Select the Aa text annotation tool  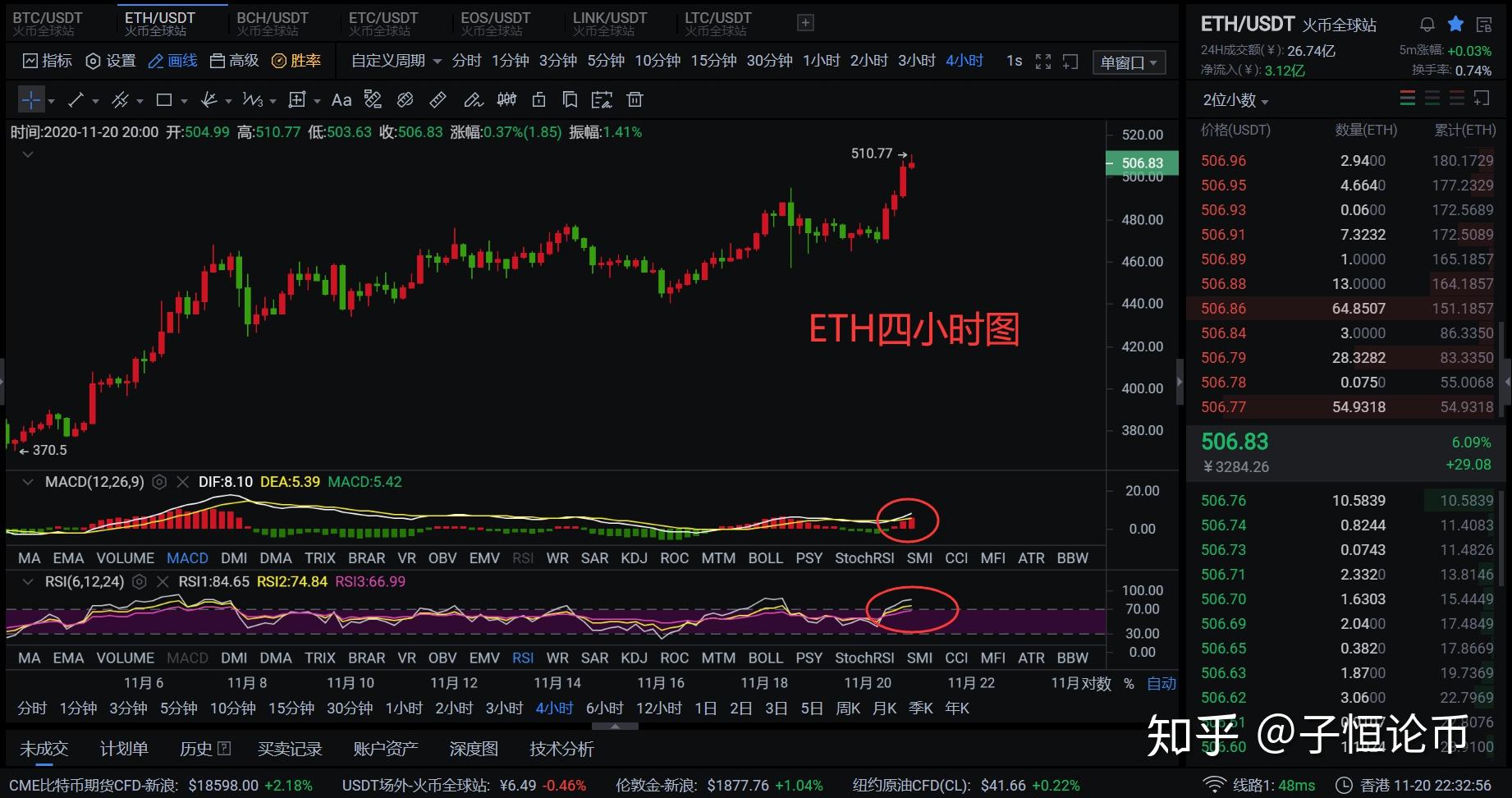[341, 100]
